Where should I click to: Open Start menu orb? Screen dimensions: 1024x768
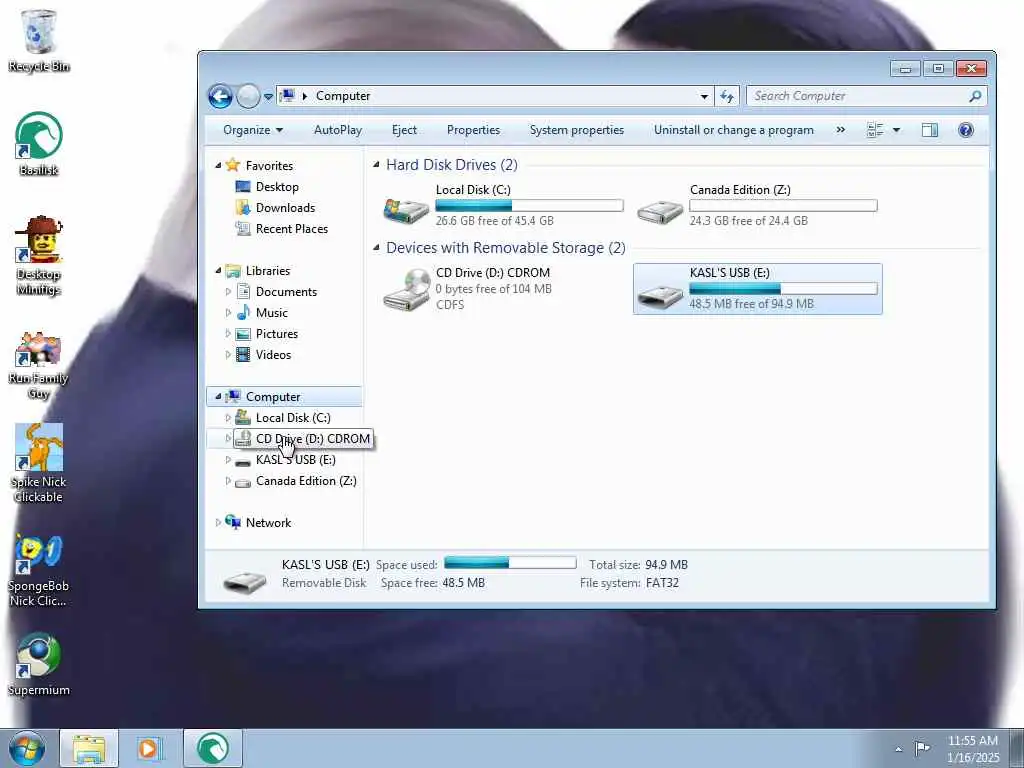point(27,748)
